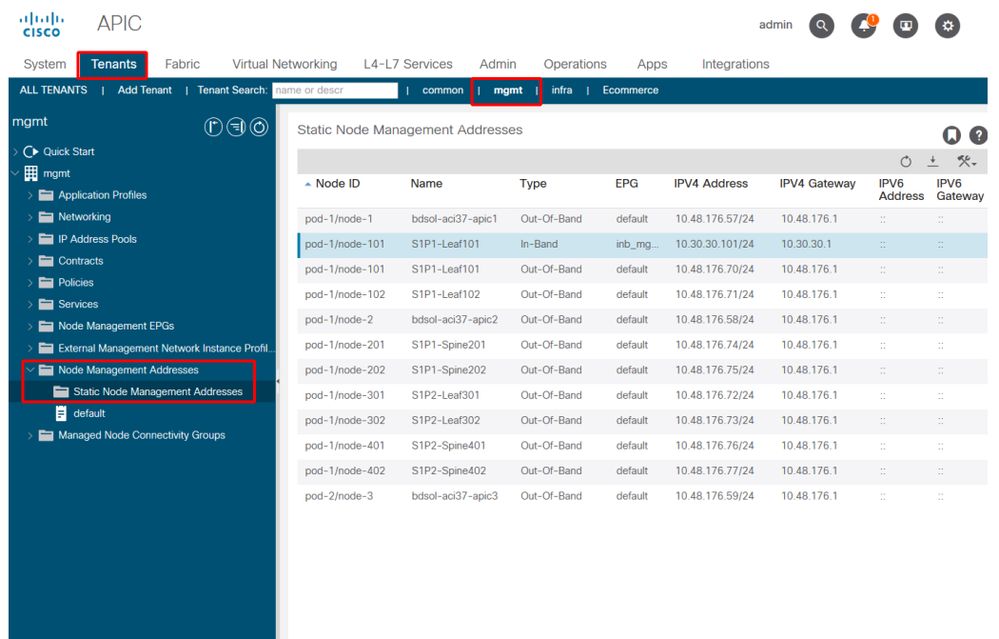Open the notifications bell icon
999x639 pixels.
coord(863,27)
